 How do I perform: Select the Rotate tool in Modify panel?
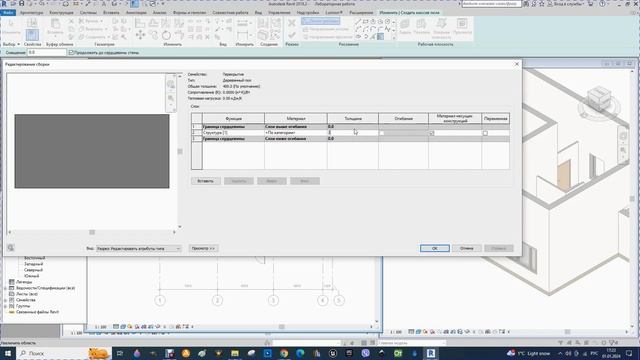click(166, 35)
